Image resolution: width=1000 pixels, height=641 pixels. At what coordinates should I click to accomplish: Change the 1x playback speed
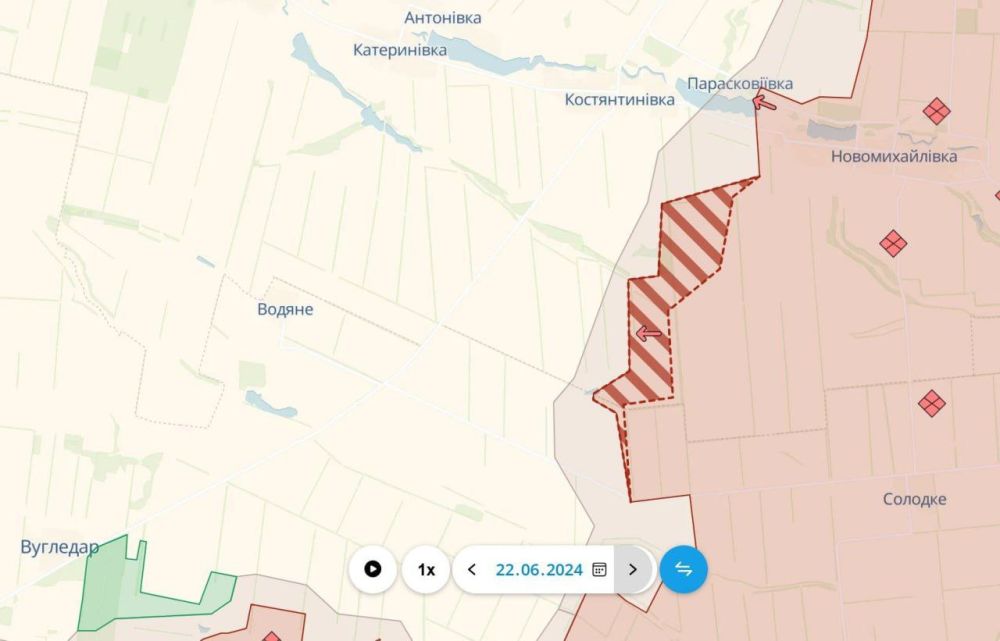coord(426,569)
